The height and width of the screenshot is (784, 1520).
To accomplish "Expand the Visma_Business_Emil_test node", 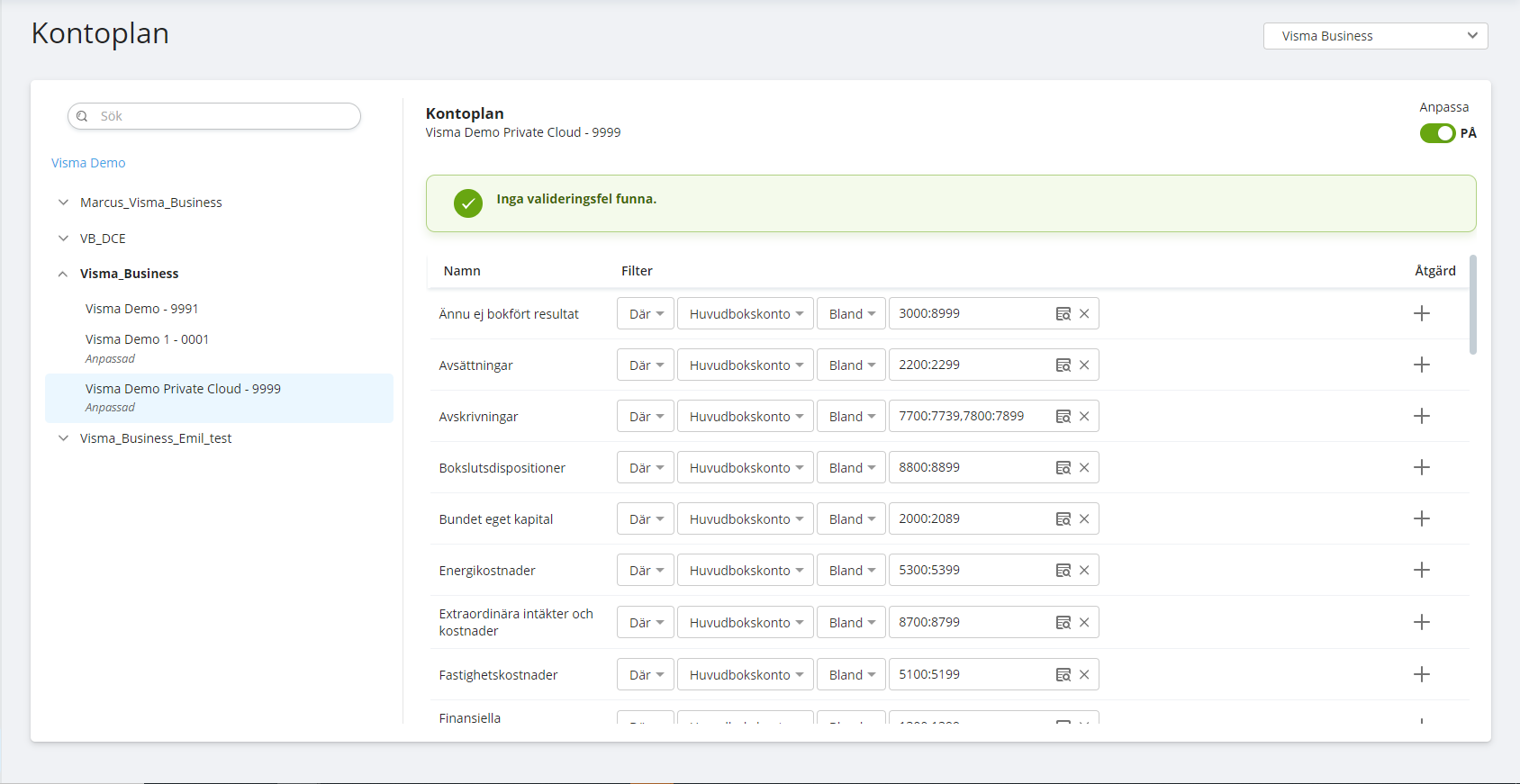I will [63, 438].
